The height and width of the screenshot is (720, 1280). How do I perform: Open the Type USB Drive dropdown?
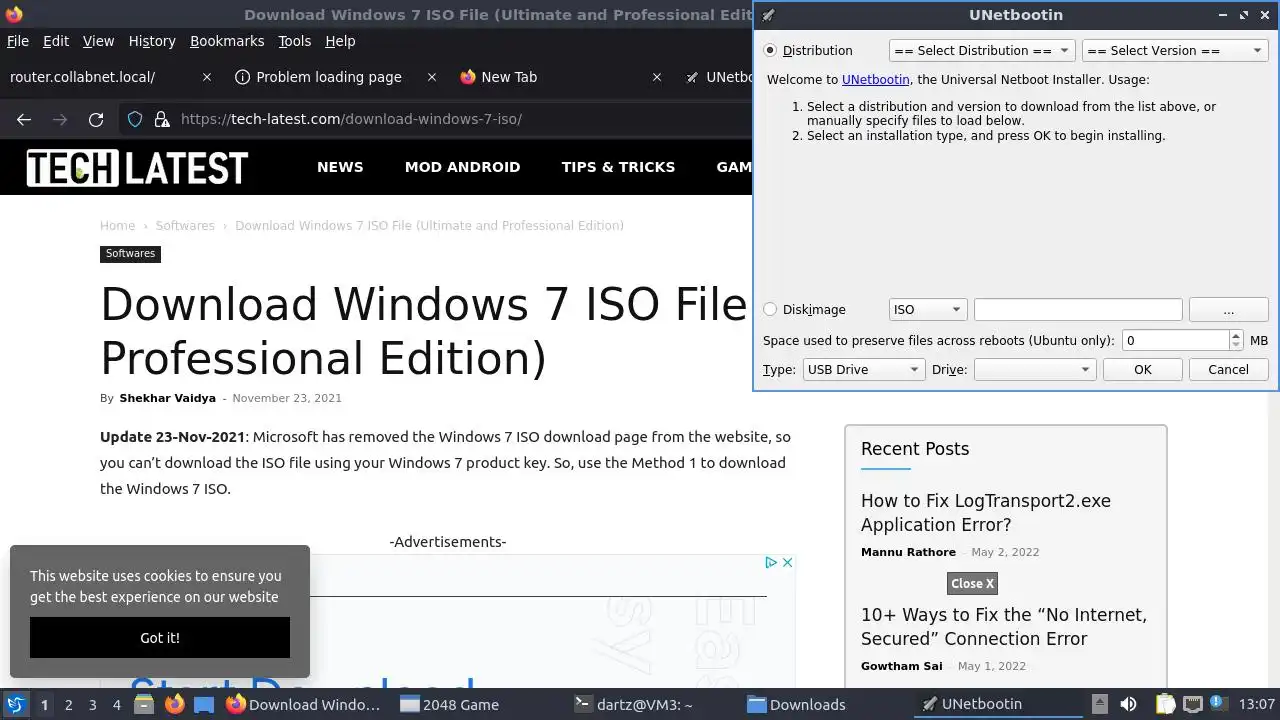coord(864,370)
